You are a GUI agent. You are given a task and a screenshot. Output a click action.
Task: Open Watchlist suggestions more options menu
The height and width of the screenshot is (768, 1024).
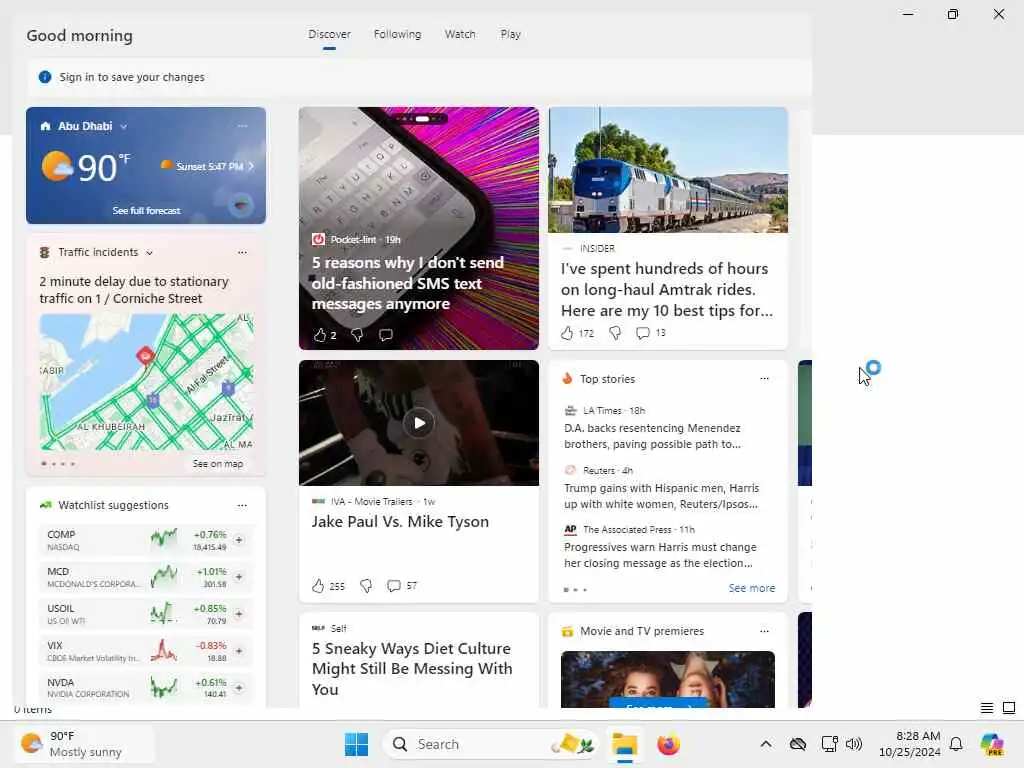click(x=242, y=505)
